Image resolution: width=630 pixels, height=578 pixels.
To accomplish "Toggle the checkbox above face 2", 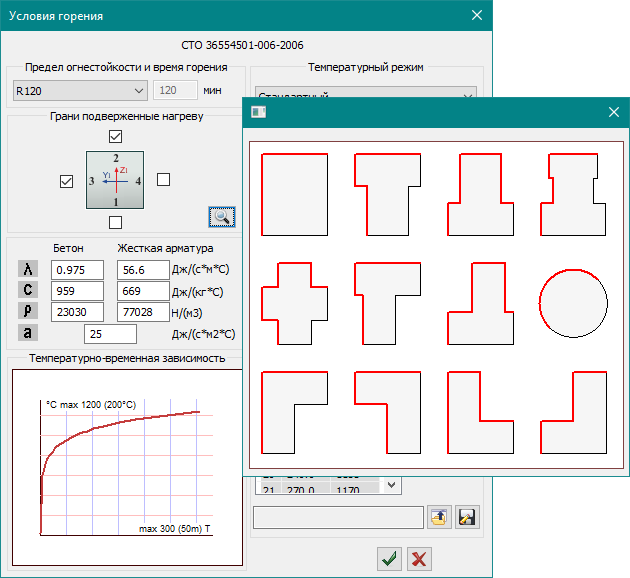I will 116,136.
